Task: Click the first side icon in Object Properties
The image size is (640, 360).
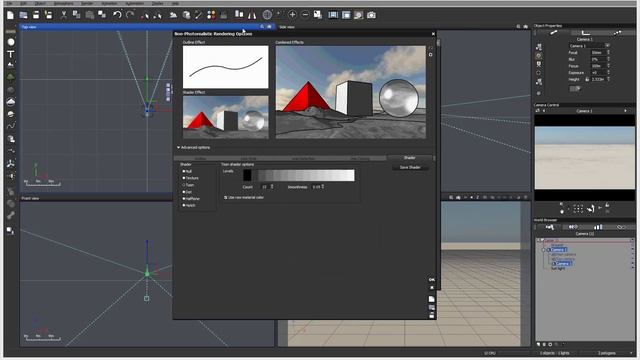Action: coord(539,47)
